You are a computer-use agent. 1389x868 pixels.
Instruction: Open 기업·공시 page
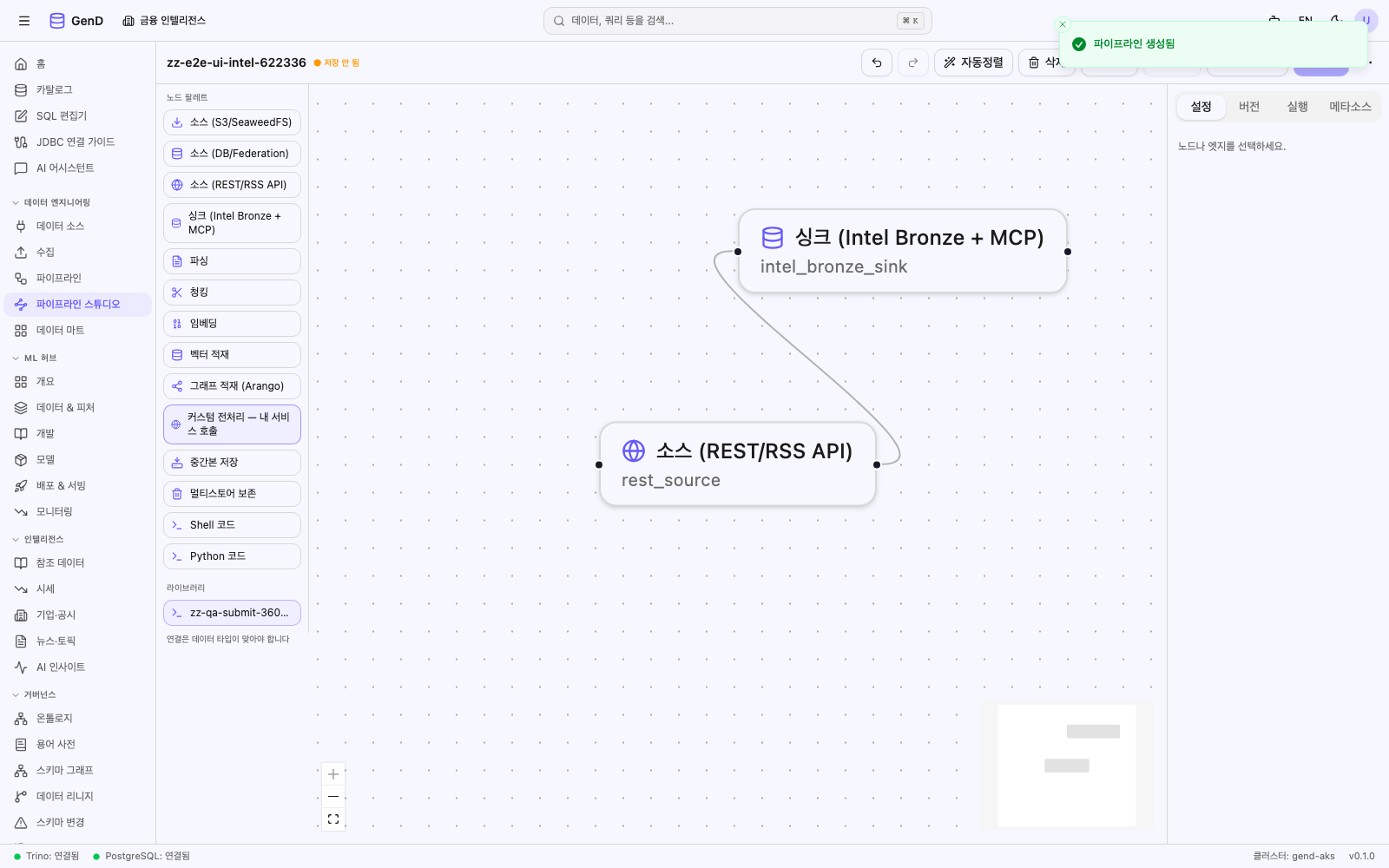point(78,615)
